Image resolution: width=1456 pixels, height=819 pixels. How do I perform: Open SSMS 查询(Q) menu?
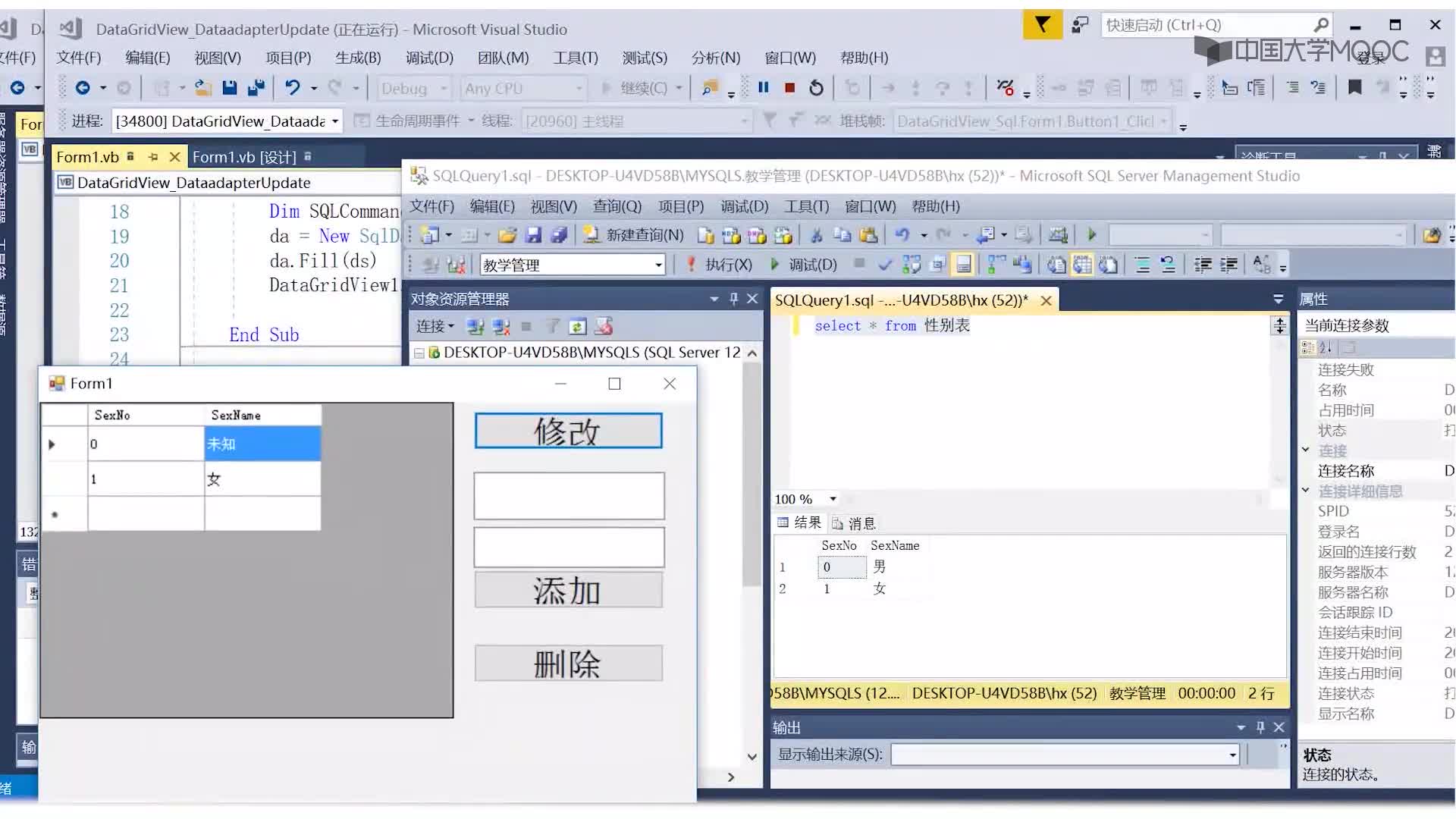pos(617,206)
